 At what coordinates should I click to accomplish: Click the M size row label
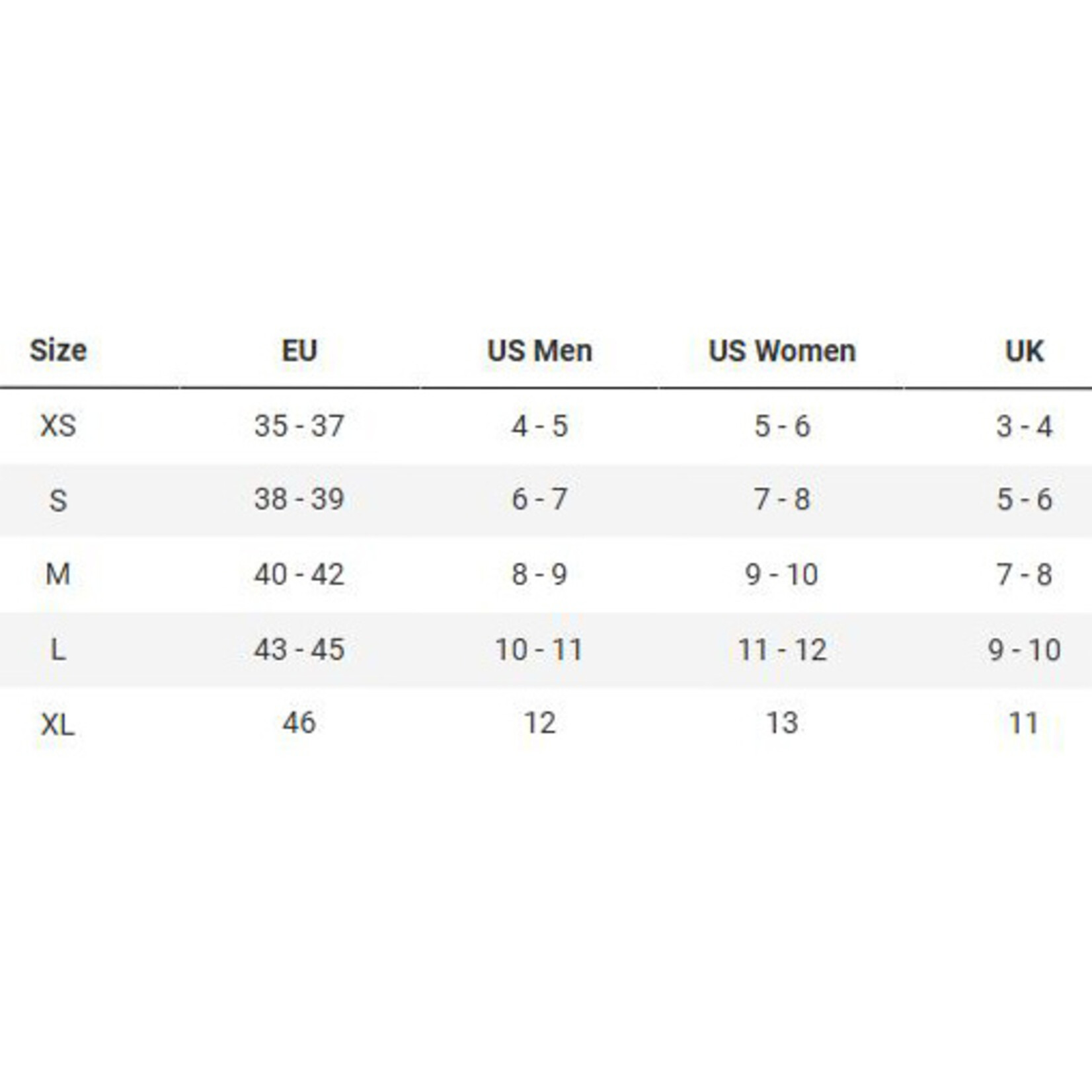pos(58,574)
